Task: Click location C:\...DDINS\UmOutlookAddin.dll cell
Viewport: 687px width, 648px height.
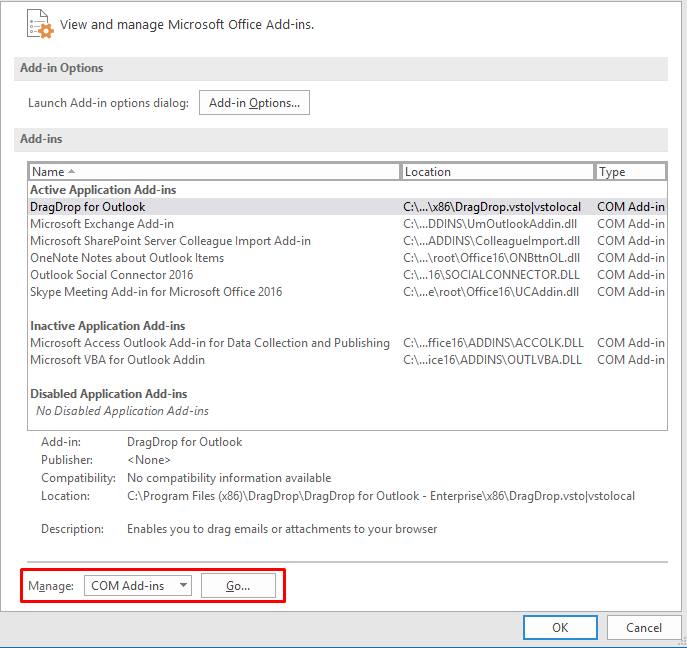Action: point(490,224)
